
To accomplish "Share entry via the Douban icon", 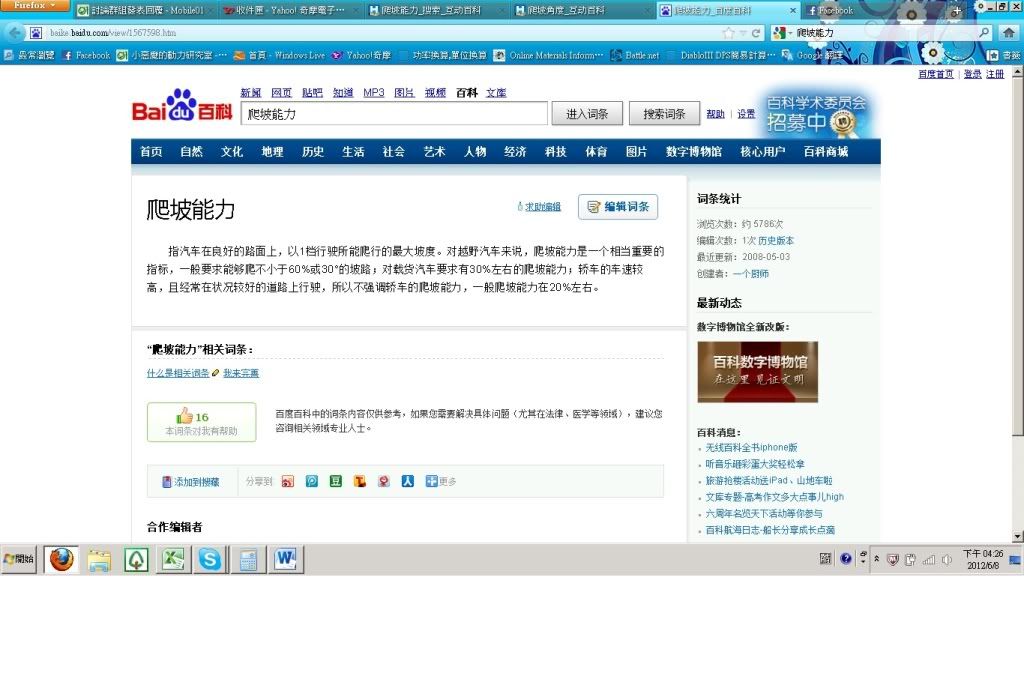I will (x=336, y=481).
